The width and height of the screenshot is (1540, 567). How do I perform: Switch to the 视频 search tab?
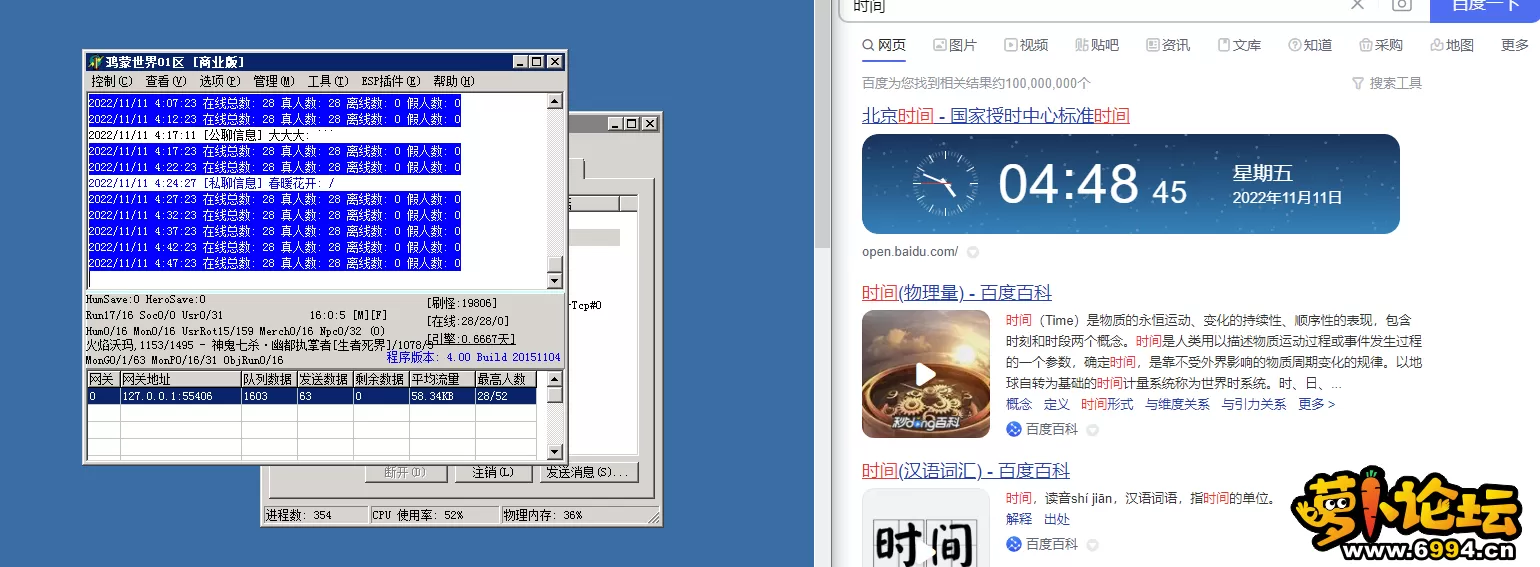pyautogui.click(x=1026, y=45)
